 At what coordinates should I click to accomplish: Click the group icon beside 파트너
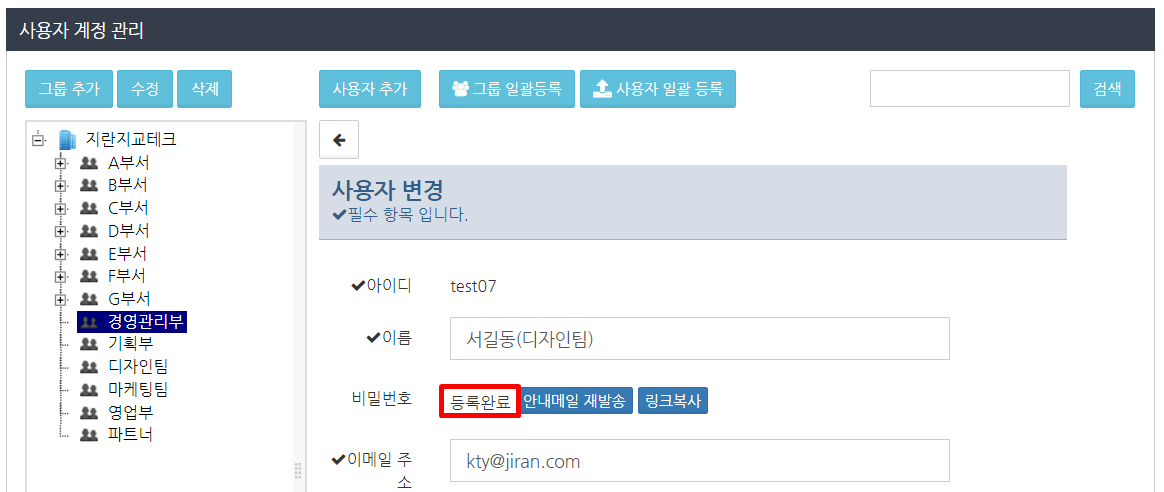(x=88, y=434)
